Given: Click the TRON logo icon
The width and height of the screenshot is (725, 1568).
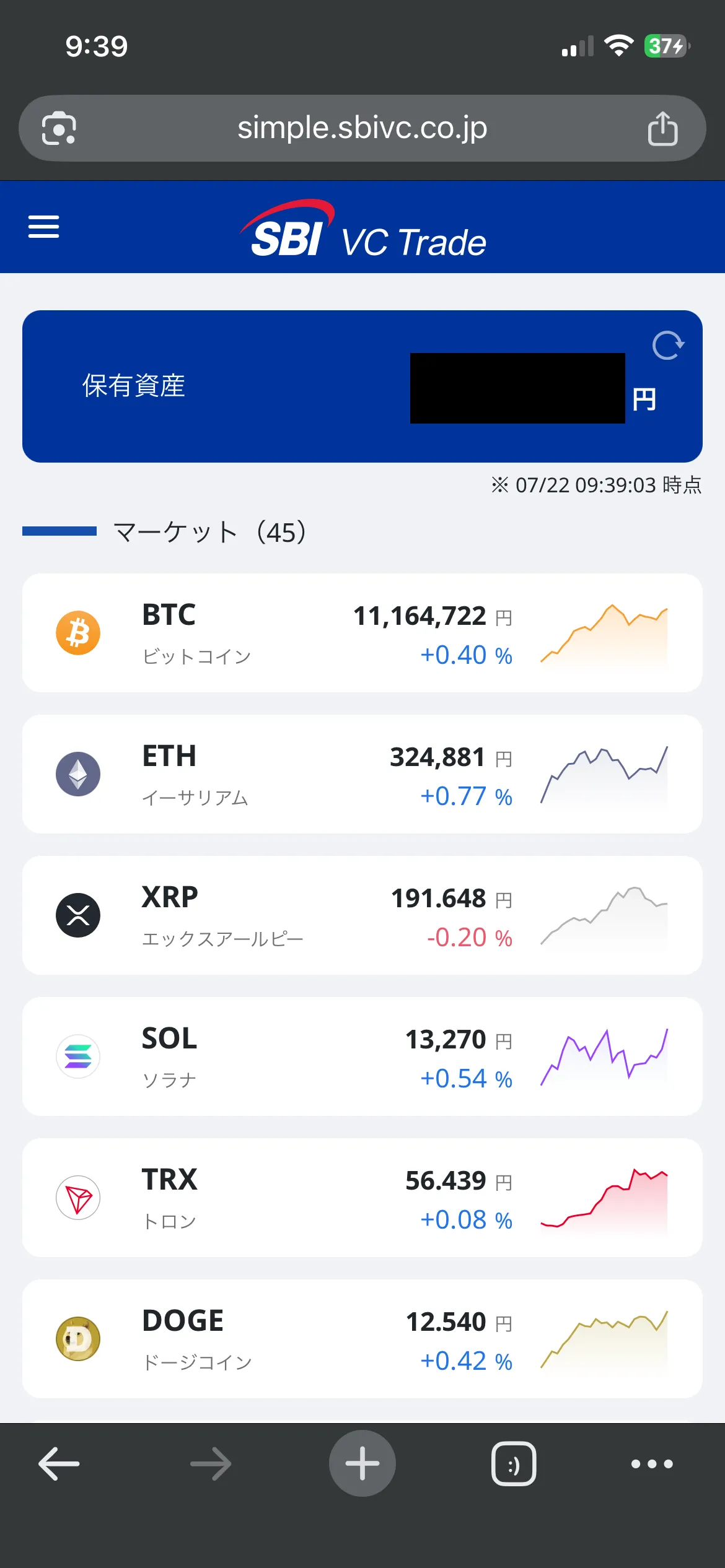Looking at the screenshot, I should [x=78, y=1198].
